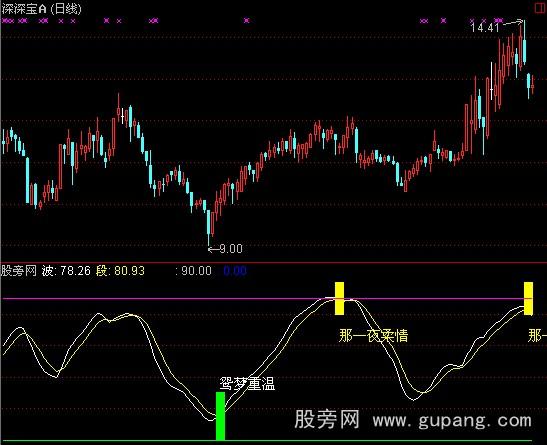The image size is (547, 445).
Task: Click the red square icon at top-right corner
Action: click(x=541, y=8)
